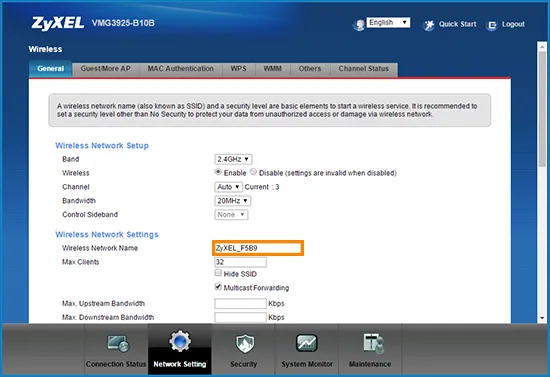Open the Bandwidth 20MHz dropdown
Screen dimensions: 550x377
[233, 201]
